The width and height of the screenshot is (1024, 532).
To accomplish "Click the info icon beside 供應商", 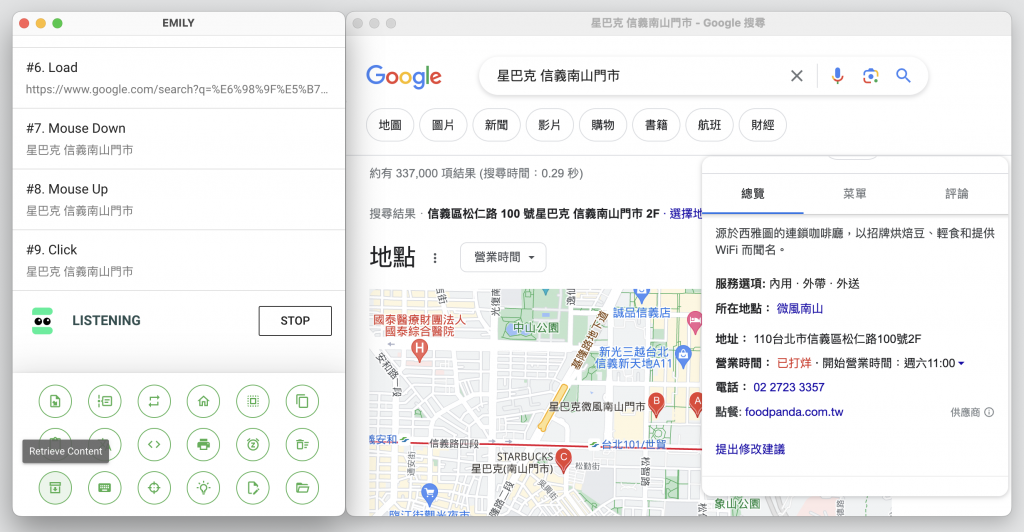I will pyautogui.click(x=989, y=413).
